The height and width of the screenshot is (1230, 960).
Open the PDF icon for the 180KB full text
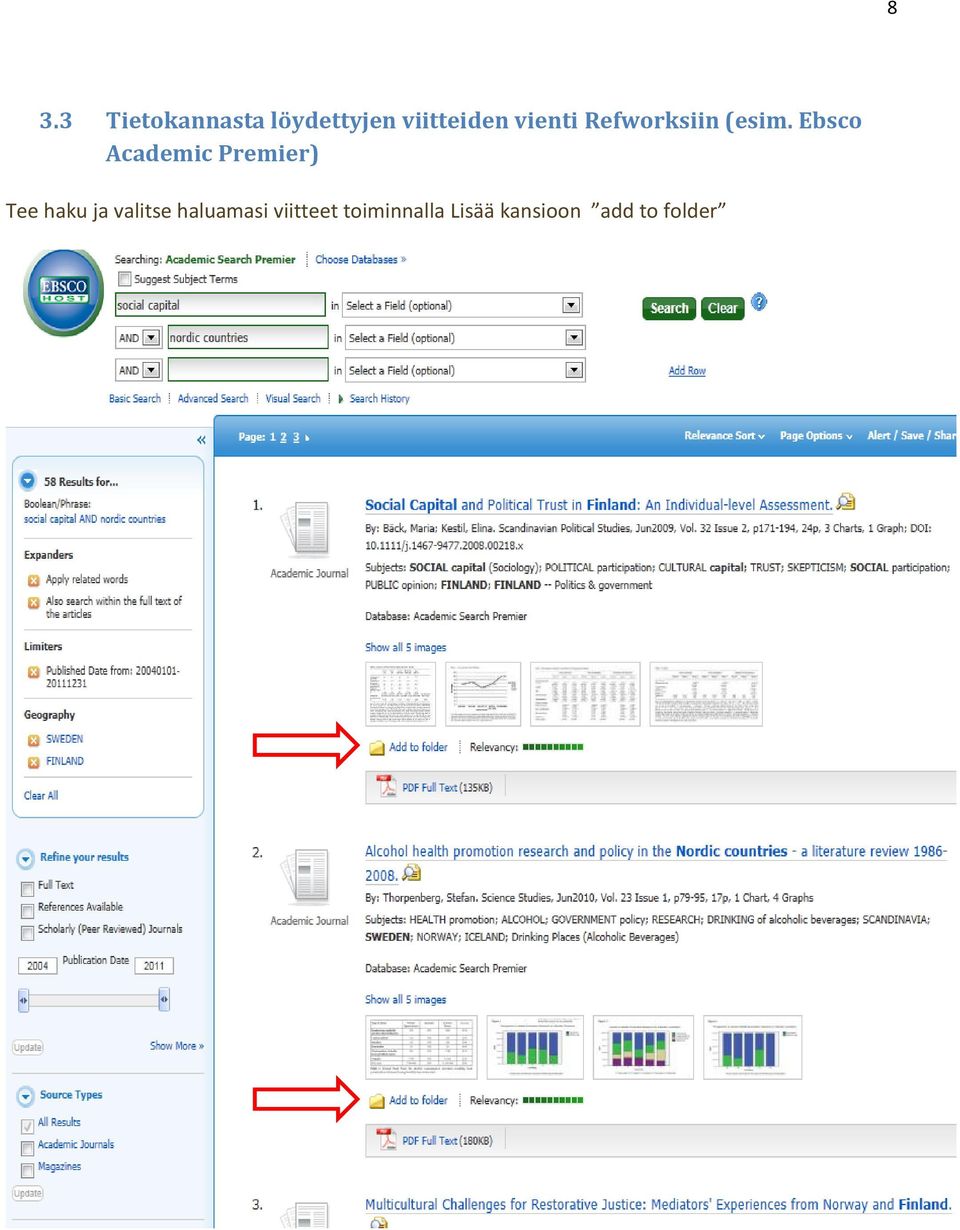387,1140
